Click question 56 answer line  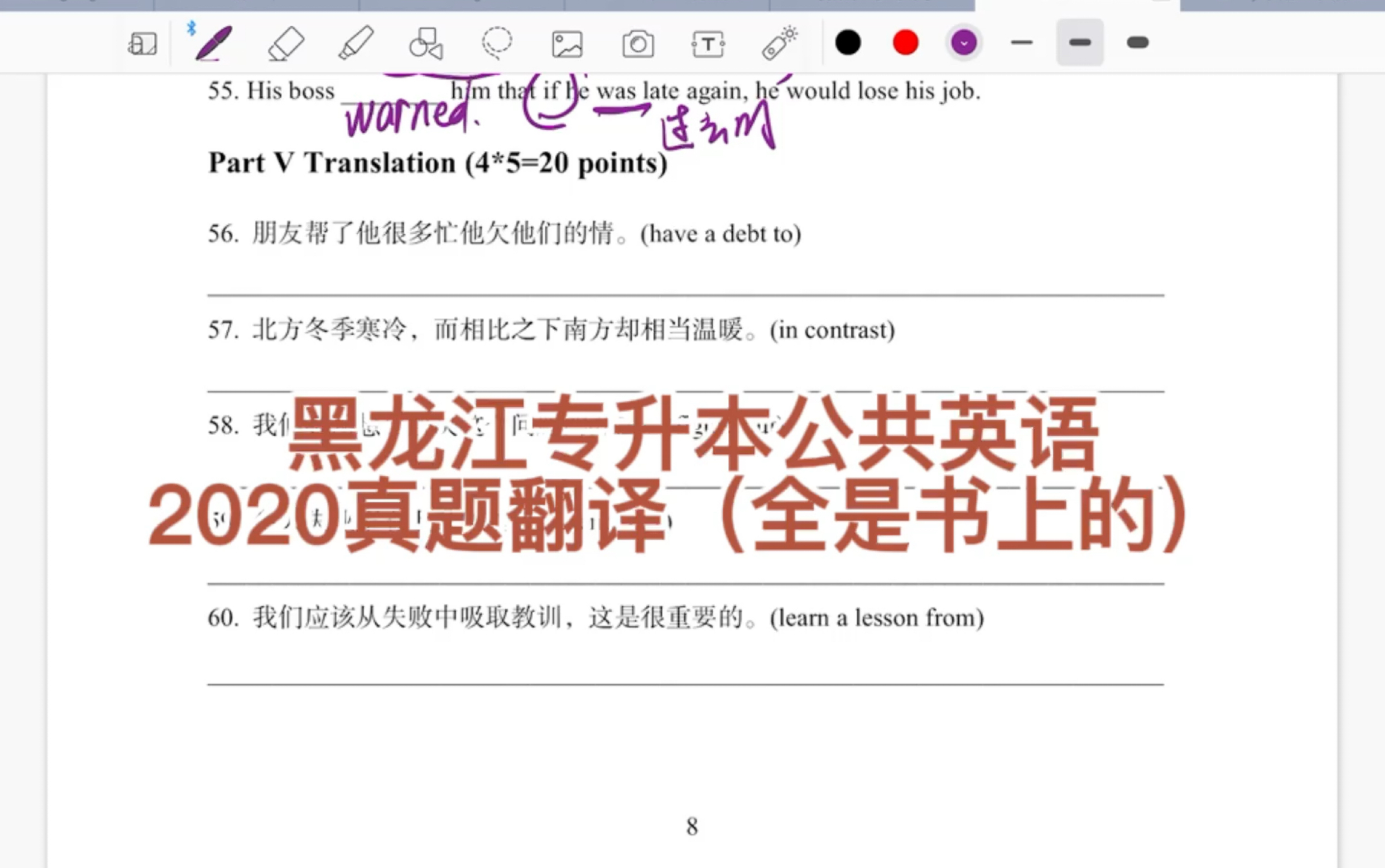pos(686,295)
